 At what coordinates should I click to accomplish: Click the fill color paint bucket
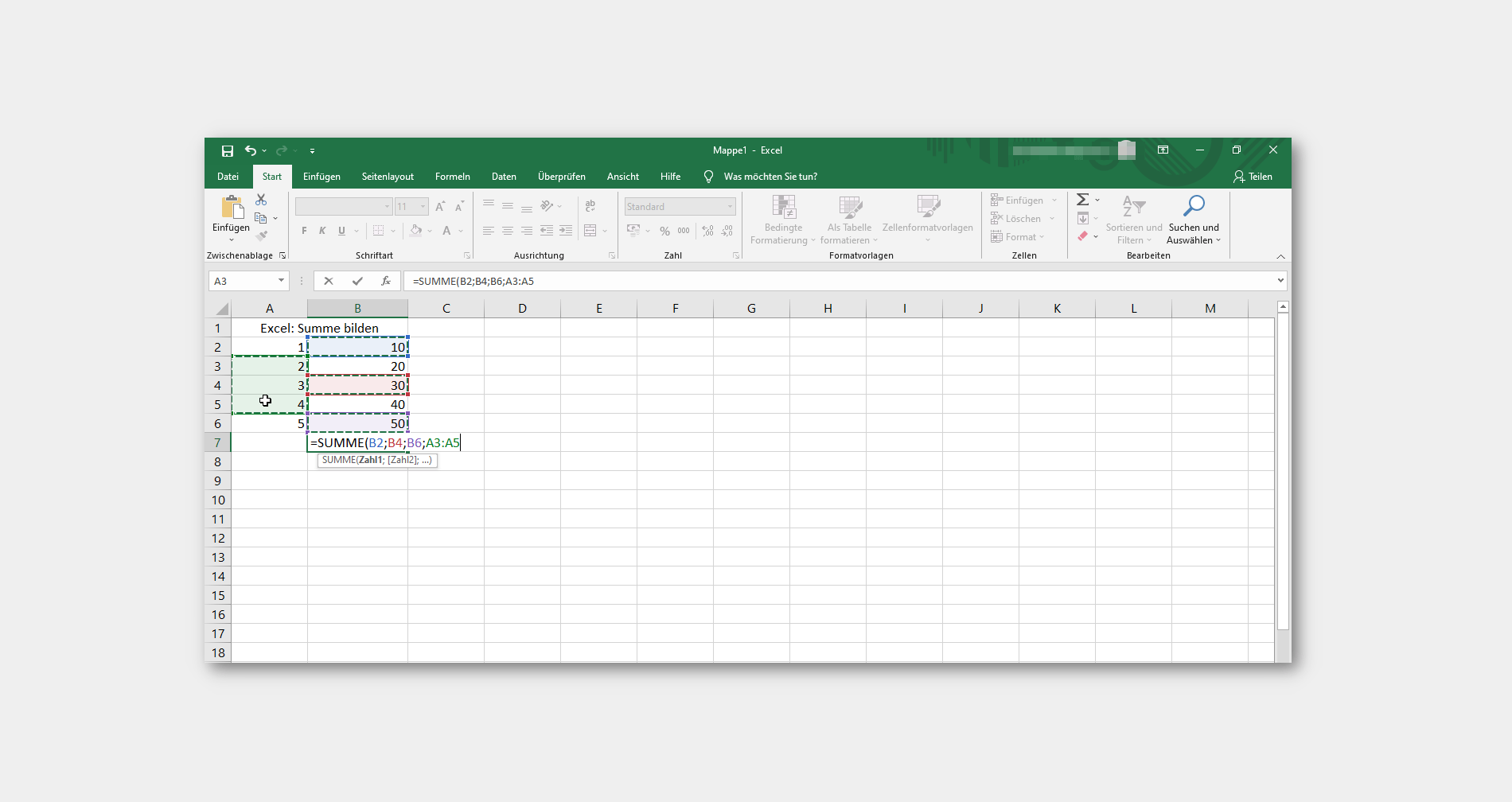[415, 231]
